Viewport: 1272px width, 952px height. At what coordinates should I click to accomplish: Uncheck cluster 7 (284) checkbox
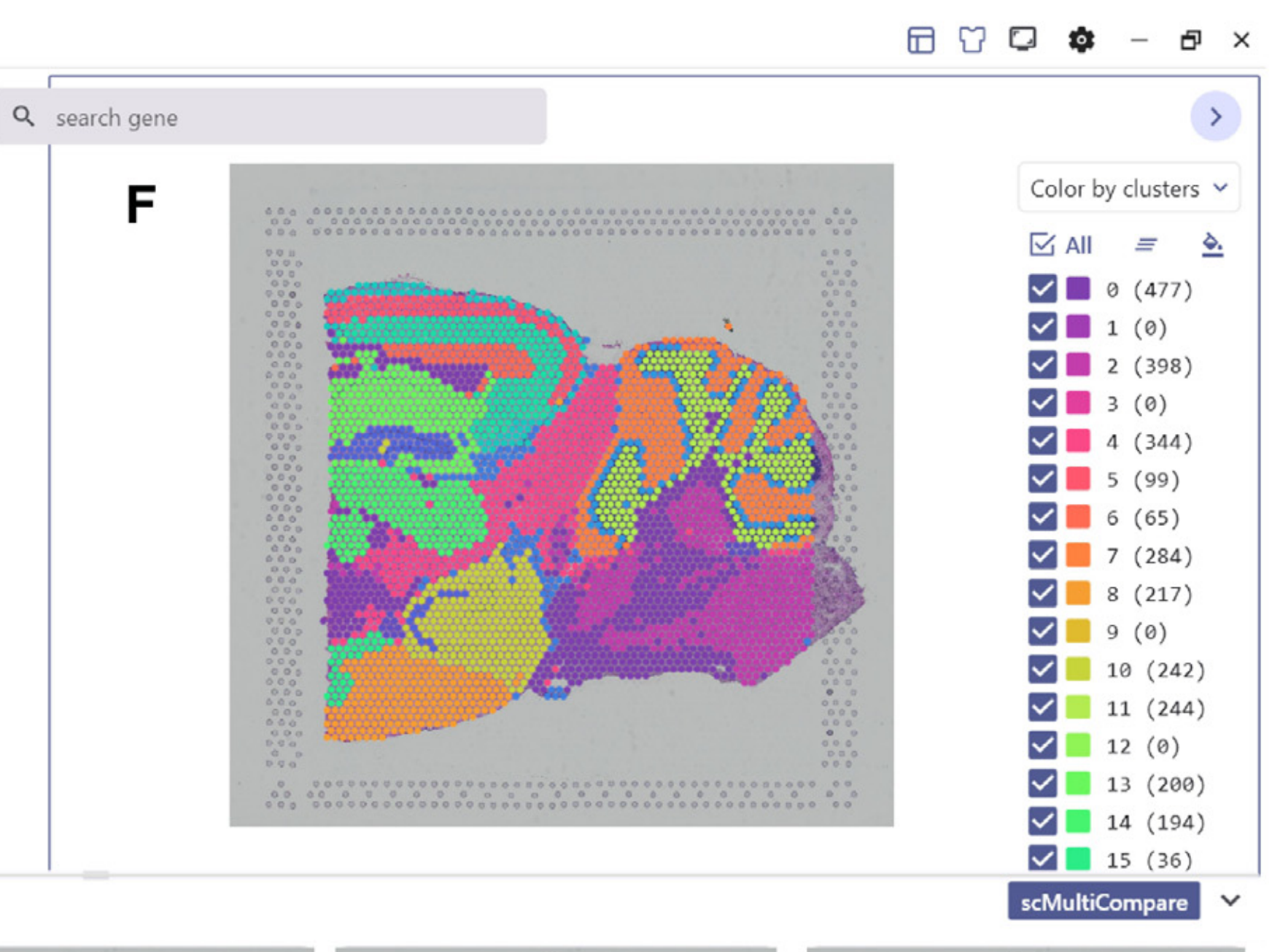click(1042, 555)
